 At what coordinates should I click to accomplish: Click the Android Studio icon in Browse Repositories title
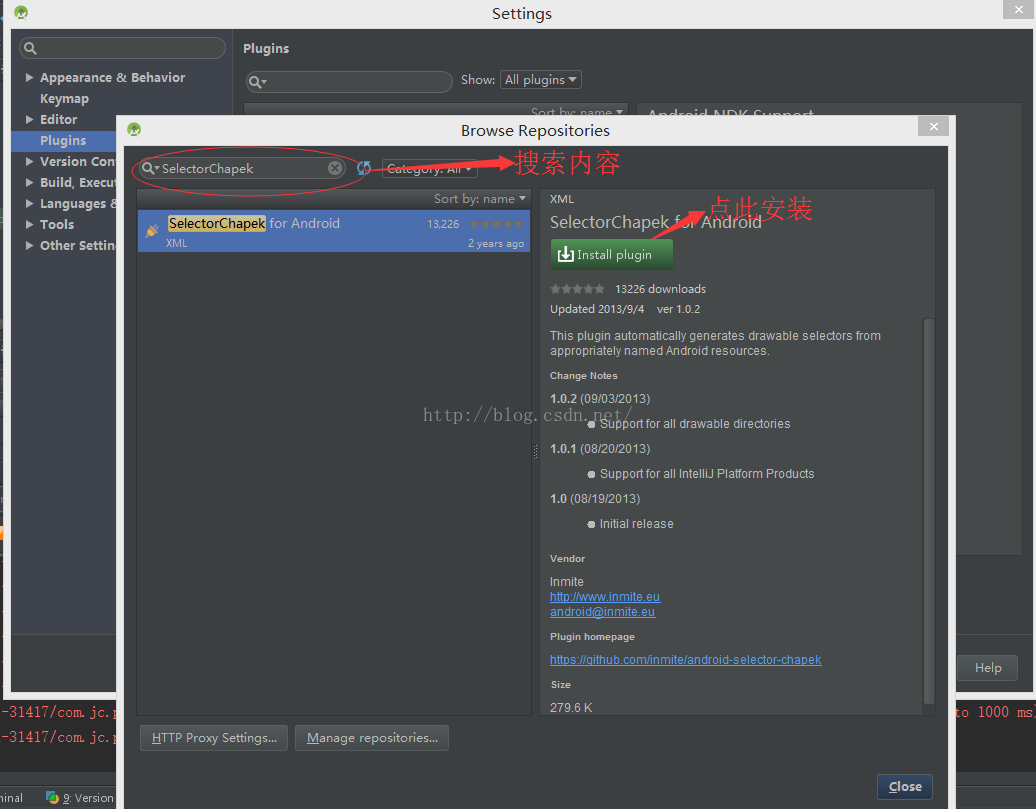tap(134, 130)
